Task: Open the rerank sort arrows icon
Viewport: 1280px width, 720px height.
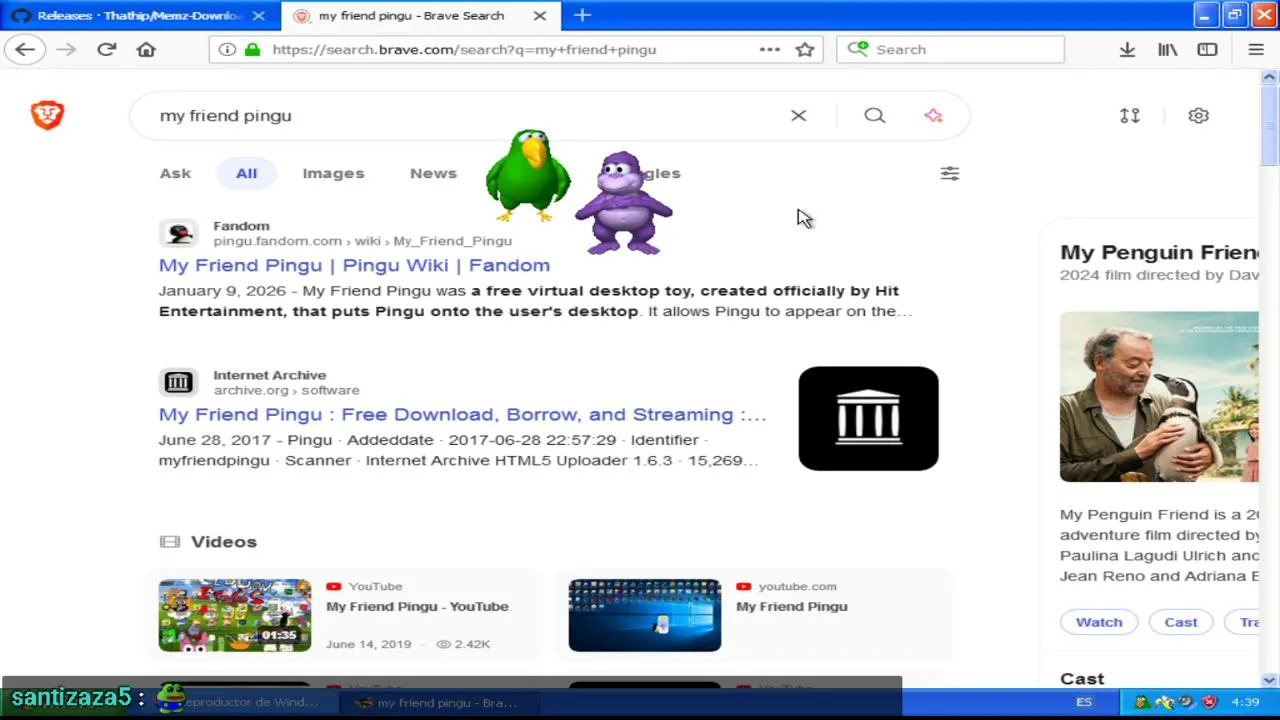Action: click(x=1130, y=115)
